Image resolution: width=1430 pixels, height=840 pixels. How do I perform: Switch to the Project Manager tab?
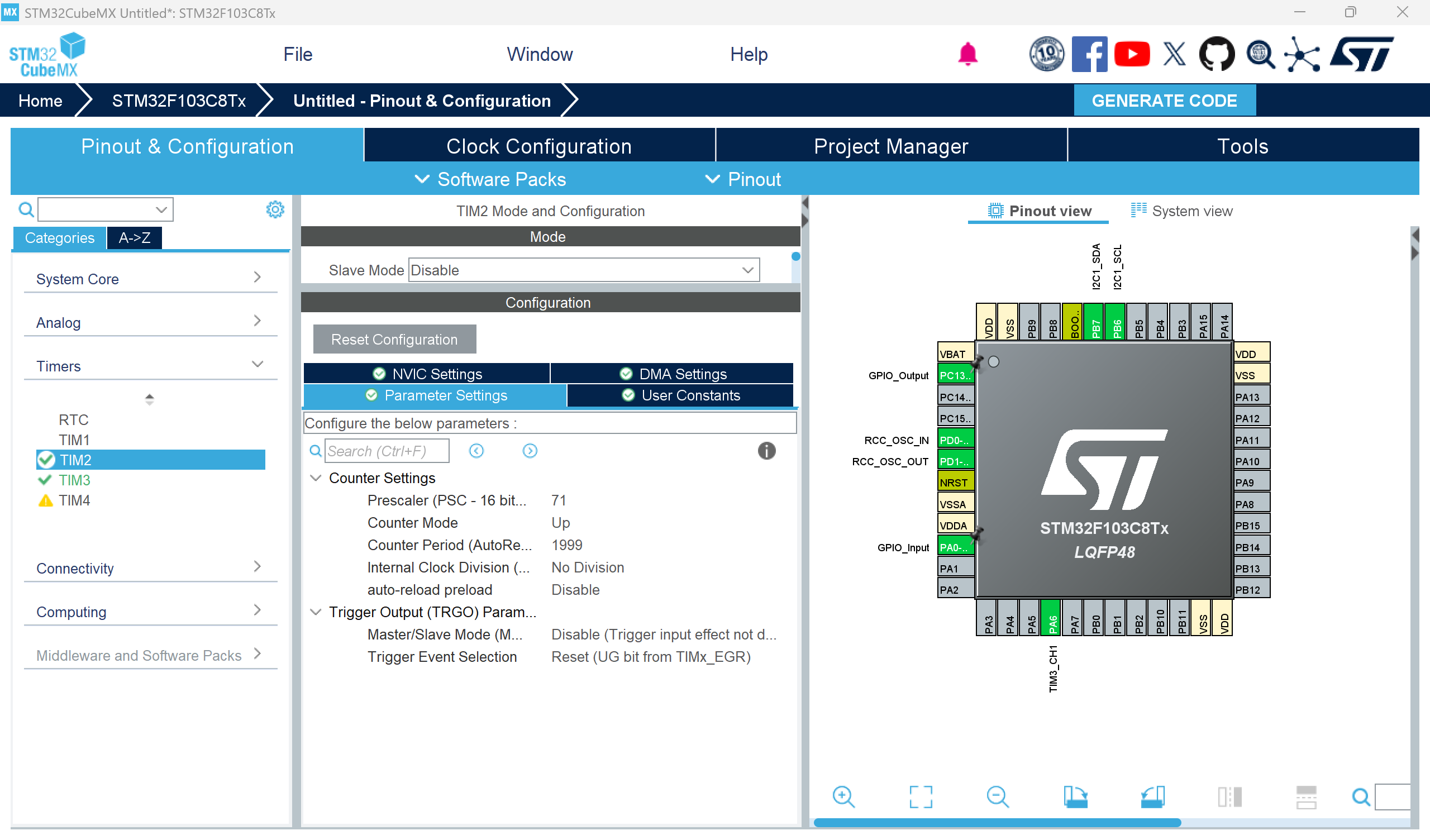coord(891,146)
